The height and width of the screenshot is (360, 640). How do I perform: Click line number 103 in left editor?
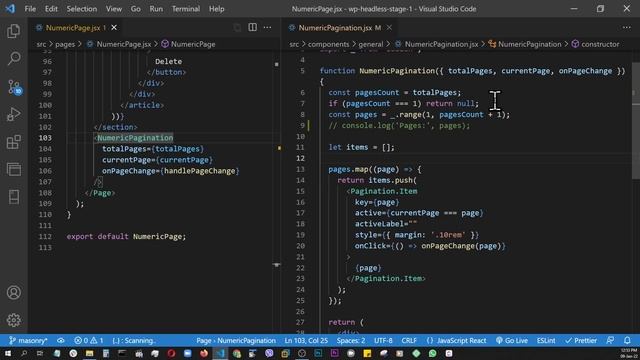coord(45,138)
